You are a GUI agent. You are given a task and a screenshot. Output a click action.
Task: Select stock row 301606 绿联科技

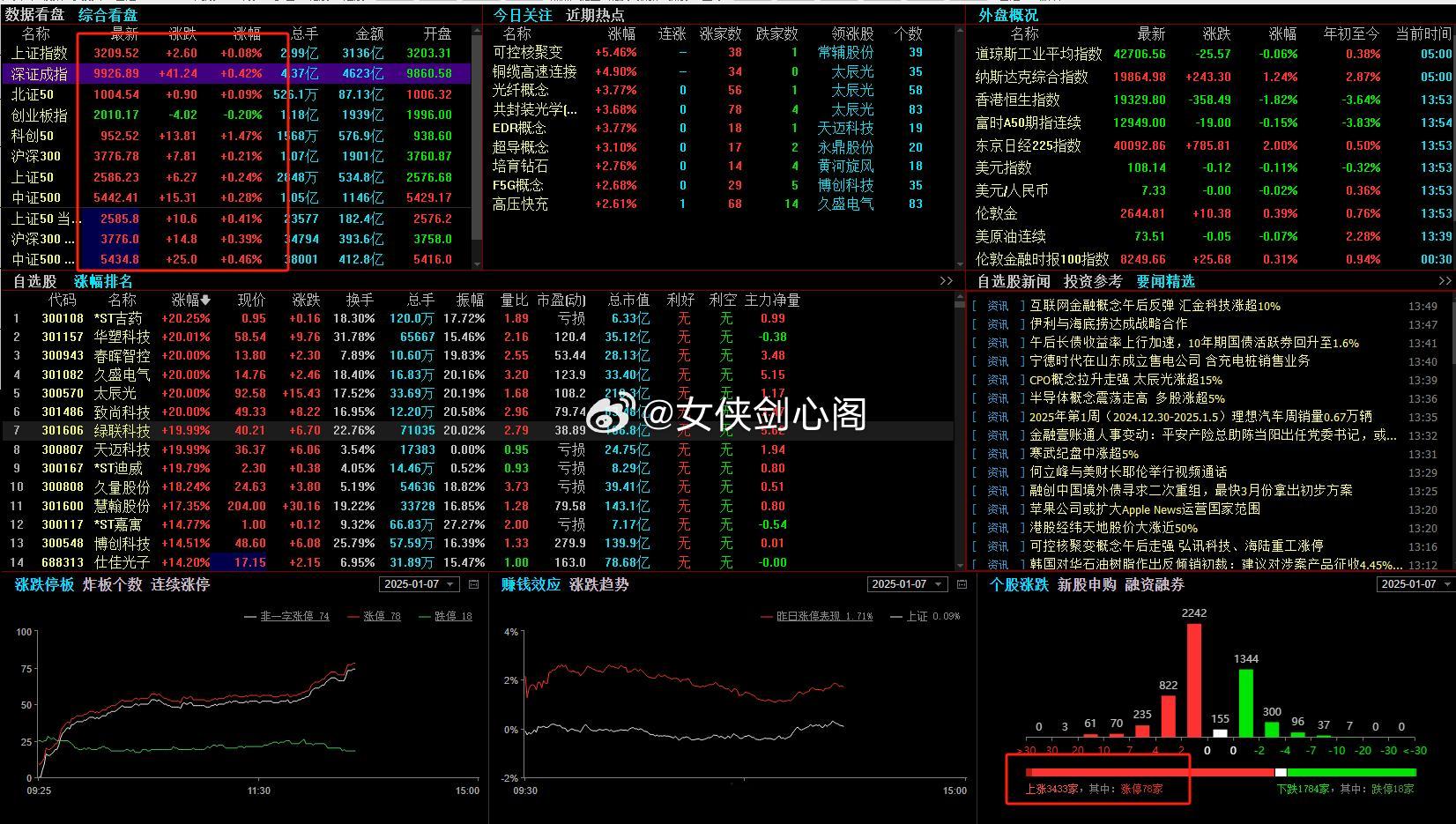(x=476, y=431)
